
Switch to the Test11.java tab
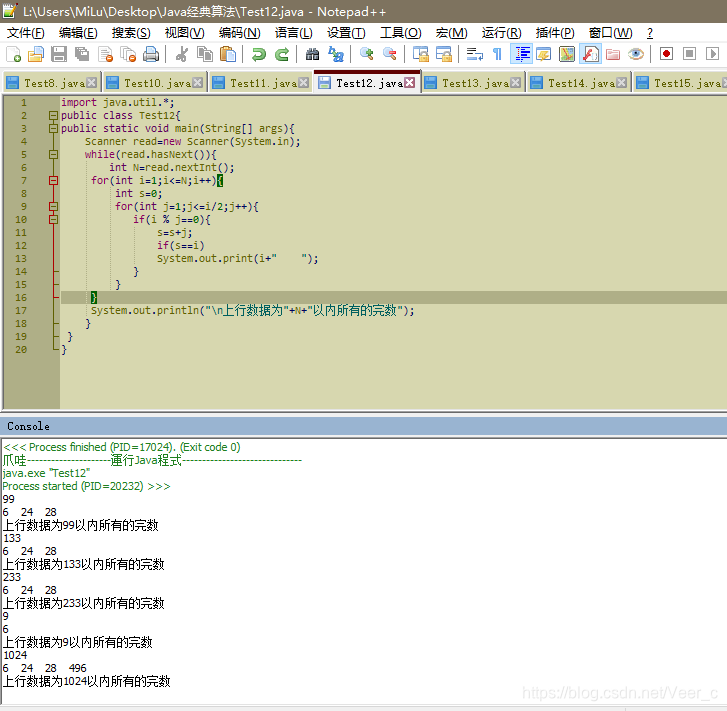260,83
